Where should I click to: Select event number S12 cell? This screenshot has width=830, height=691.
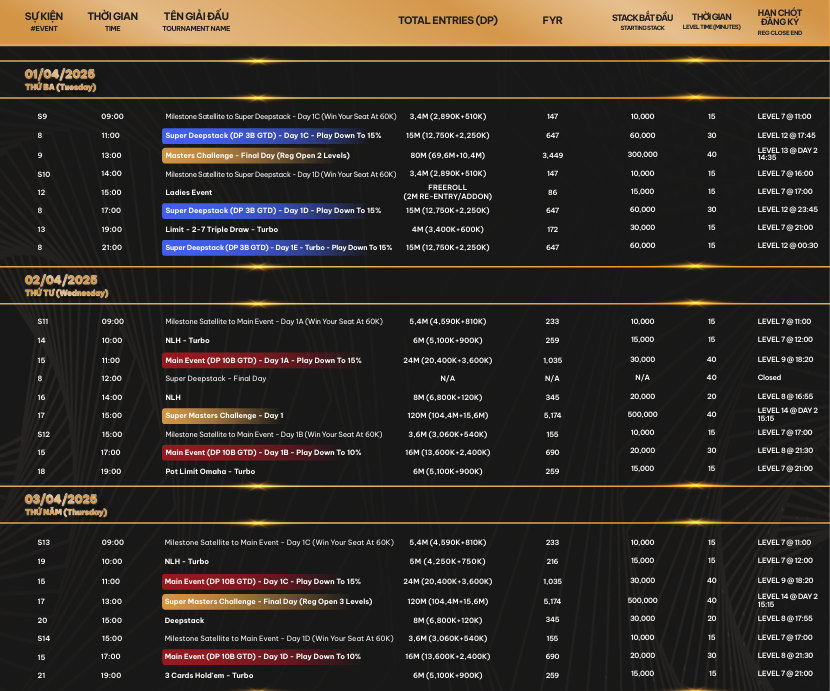pyautogui.click(x=43, y=434)
